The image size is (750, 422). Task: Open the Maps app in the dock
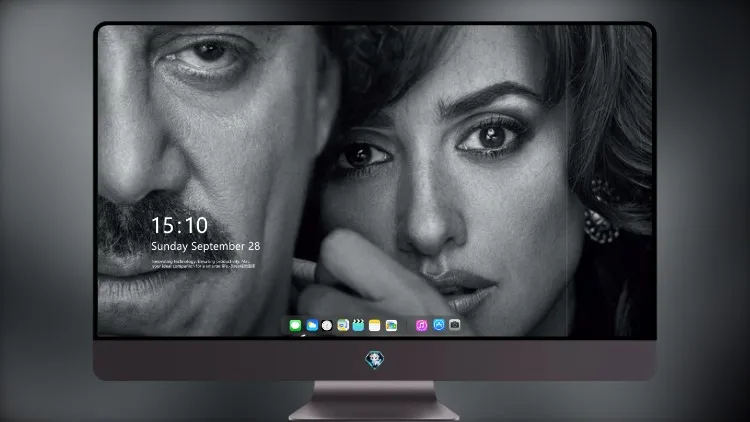click(x=343, y=325)
